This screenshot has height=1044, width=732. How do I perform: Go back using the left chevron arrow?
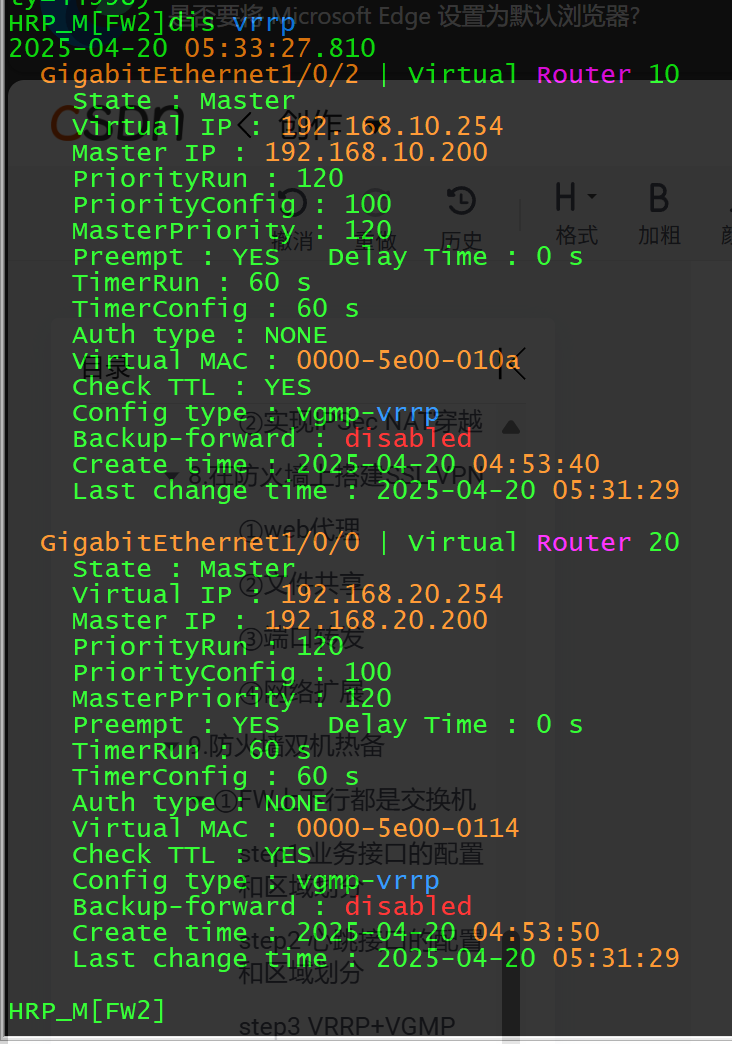(245, 125)
